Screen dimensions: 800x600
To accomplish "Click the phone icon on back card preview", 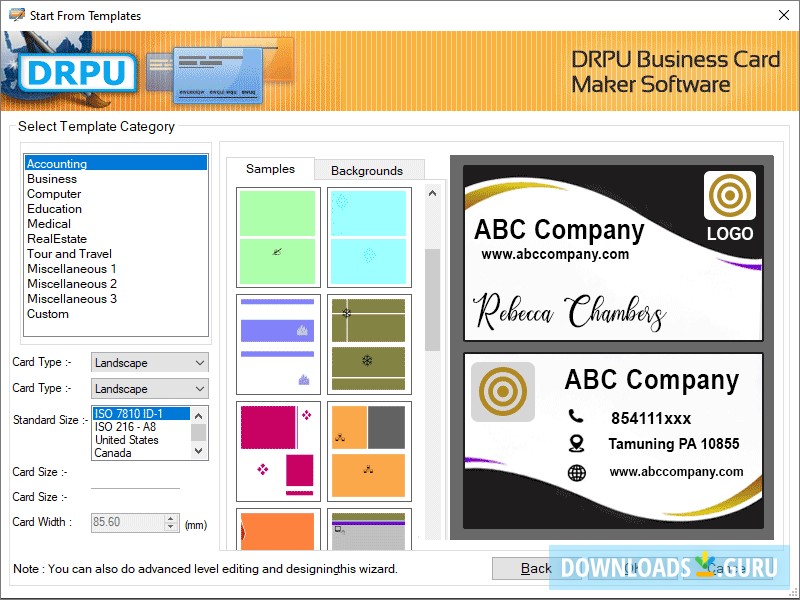I will pos(576,416).
